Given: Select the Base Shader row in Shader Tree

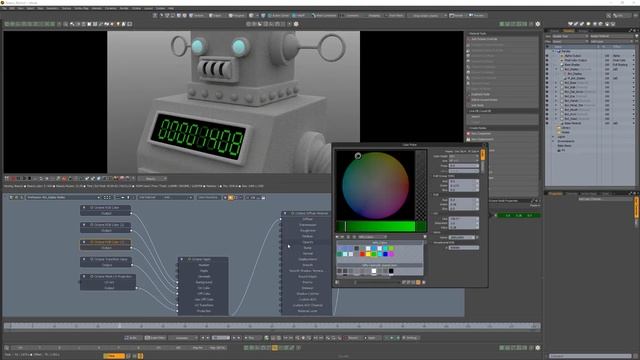Looking at the screenshot, I should (572, 65).
